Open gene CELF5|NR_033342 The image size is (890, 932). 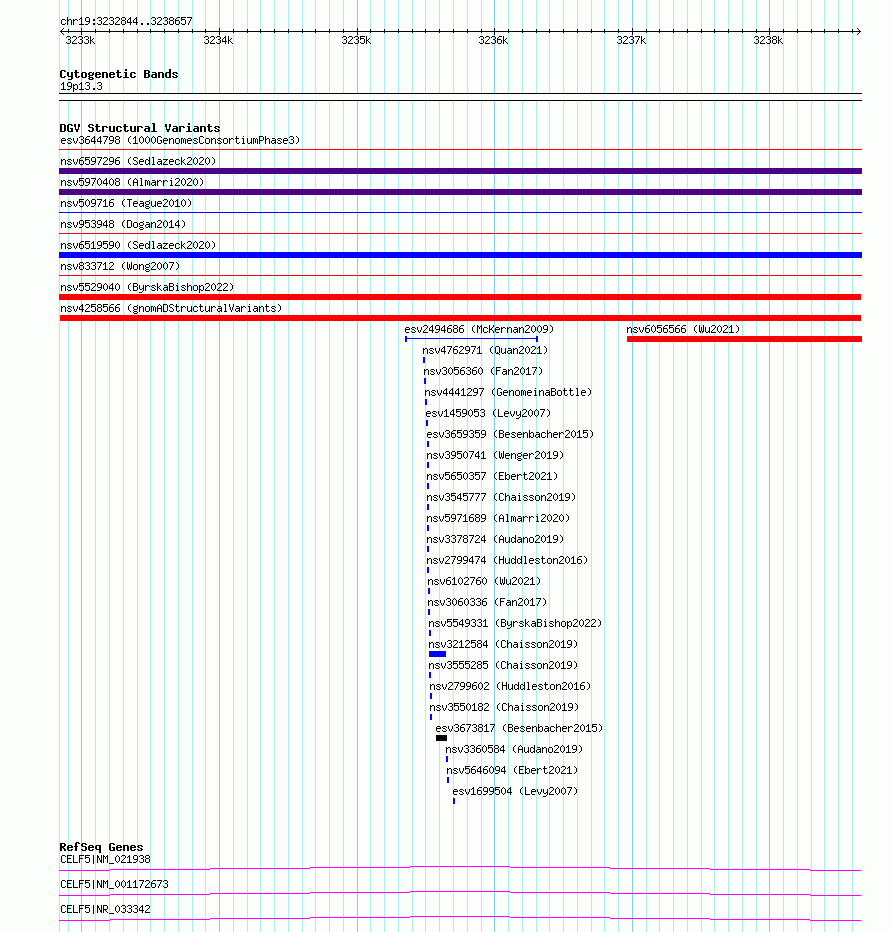tap(105, 909)
